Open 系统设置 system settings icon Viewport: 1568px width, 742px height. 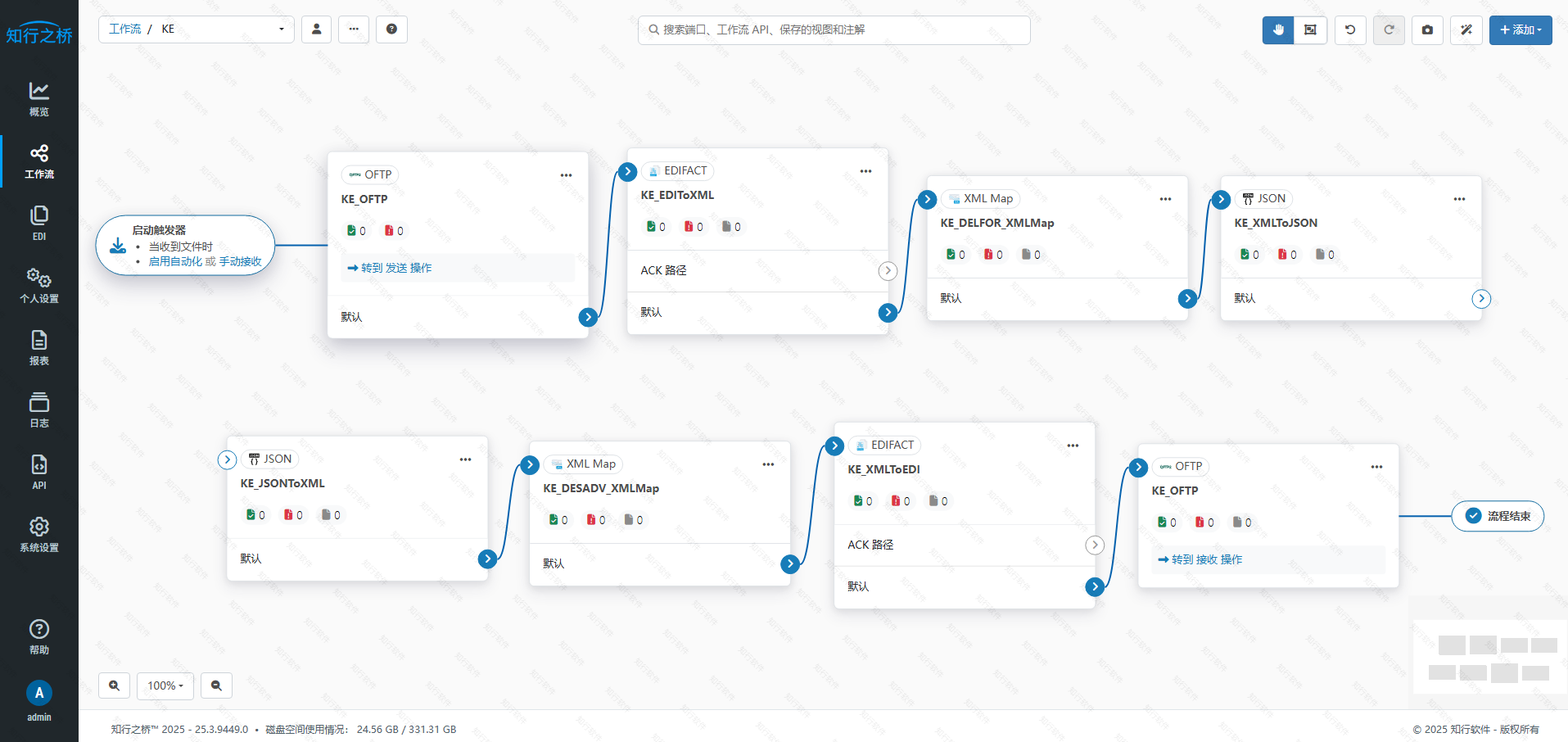38,534
